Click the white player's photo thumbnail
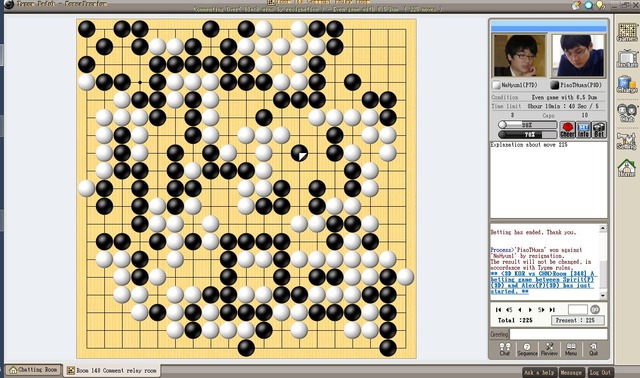This screenshot has width=640, height=378. (x=520, y=56)
